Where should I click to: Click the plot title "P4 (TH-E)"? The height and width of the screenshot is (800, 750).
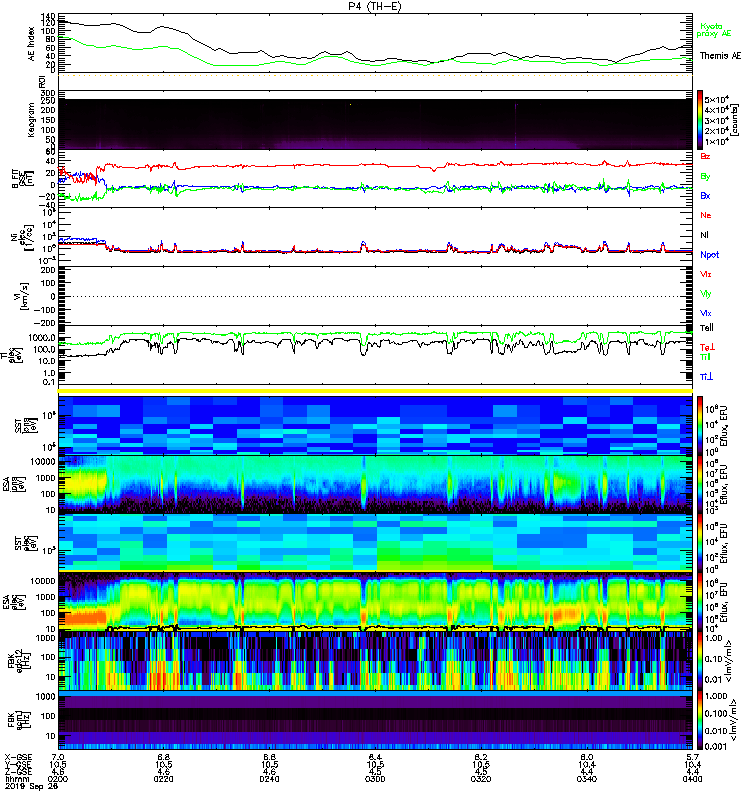[375, 6]
